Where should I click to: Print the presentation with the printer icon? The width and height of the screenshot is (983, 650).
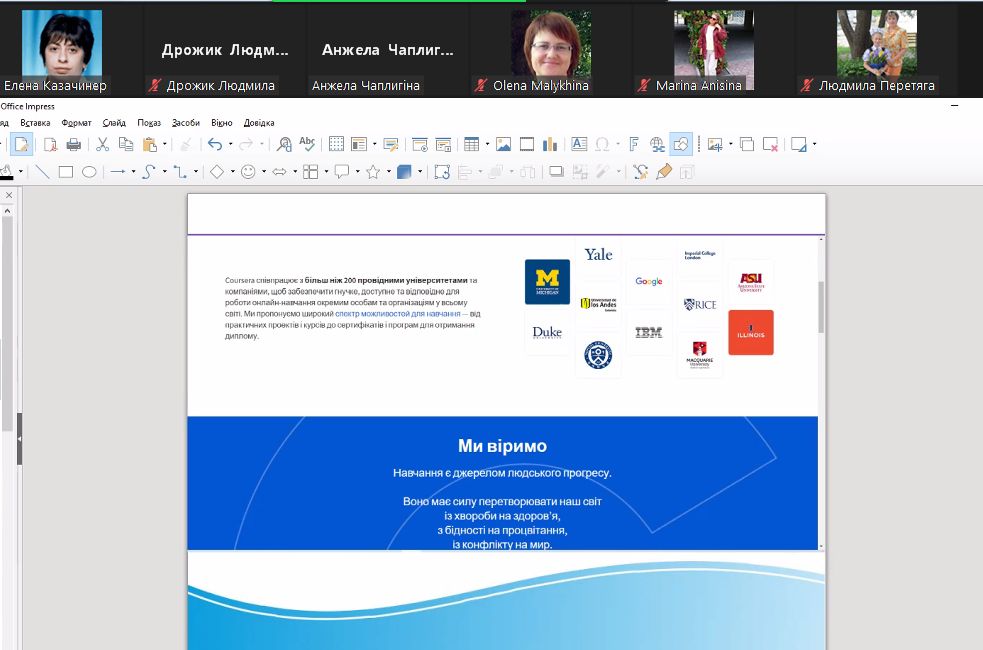coord(73,145)
